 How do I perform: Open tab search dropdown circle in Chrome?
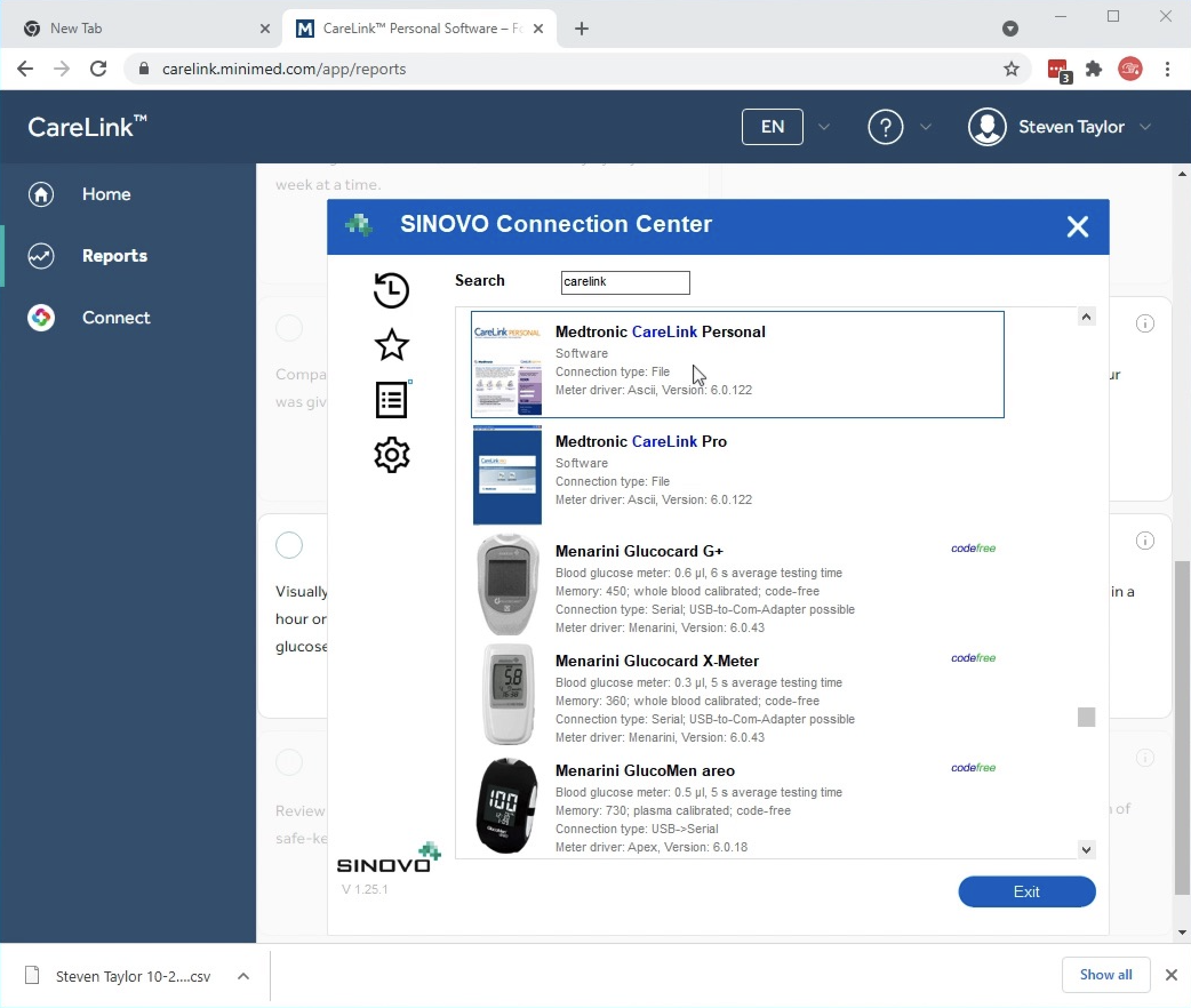coord(1010,29)
